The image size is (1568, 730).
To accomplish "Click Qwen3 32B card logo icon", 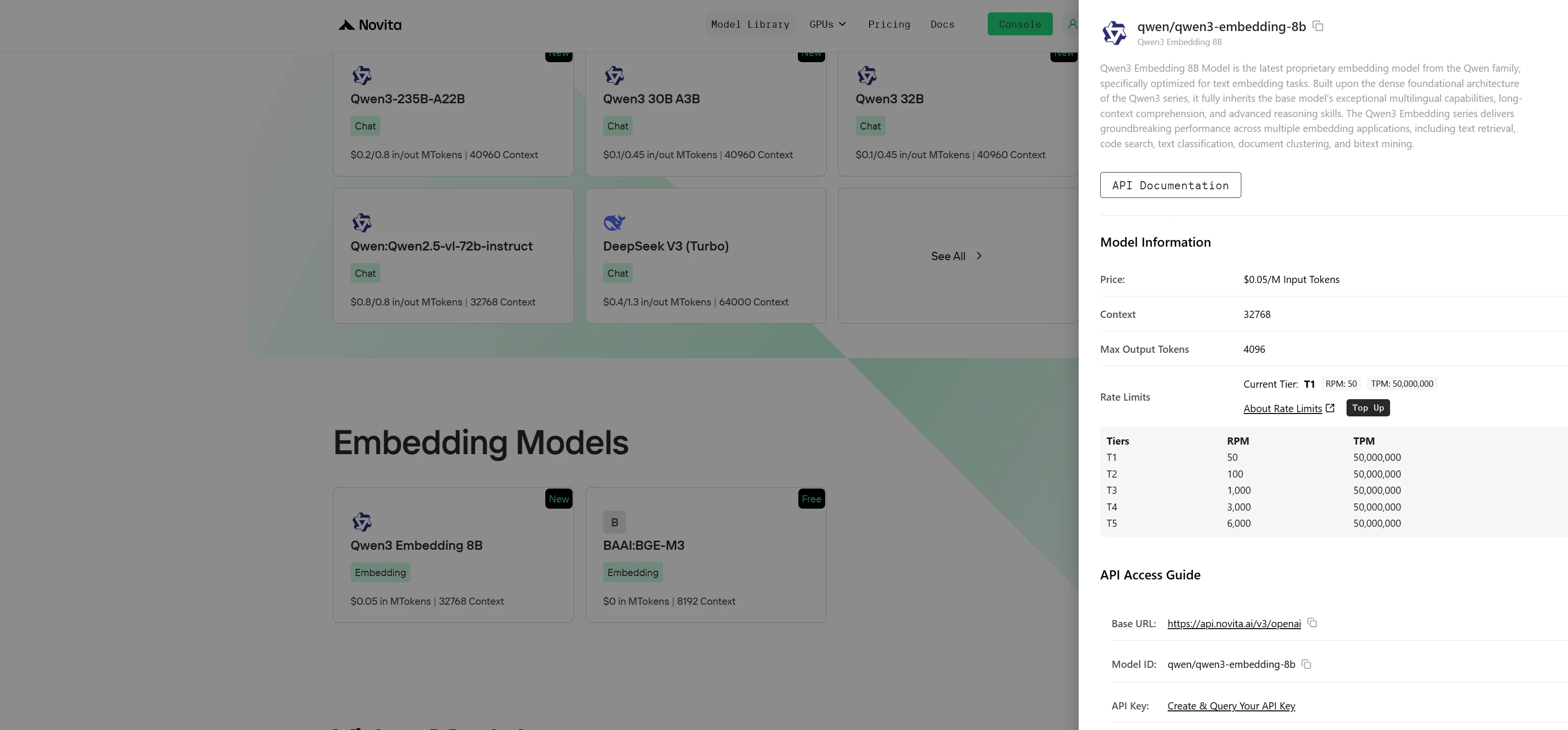I will (x=867, y=76).
